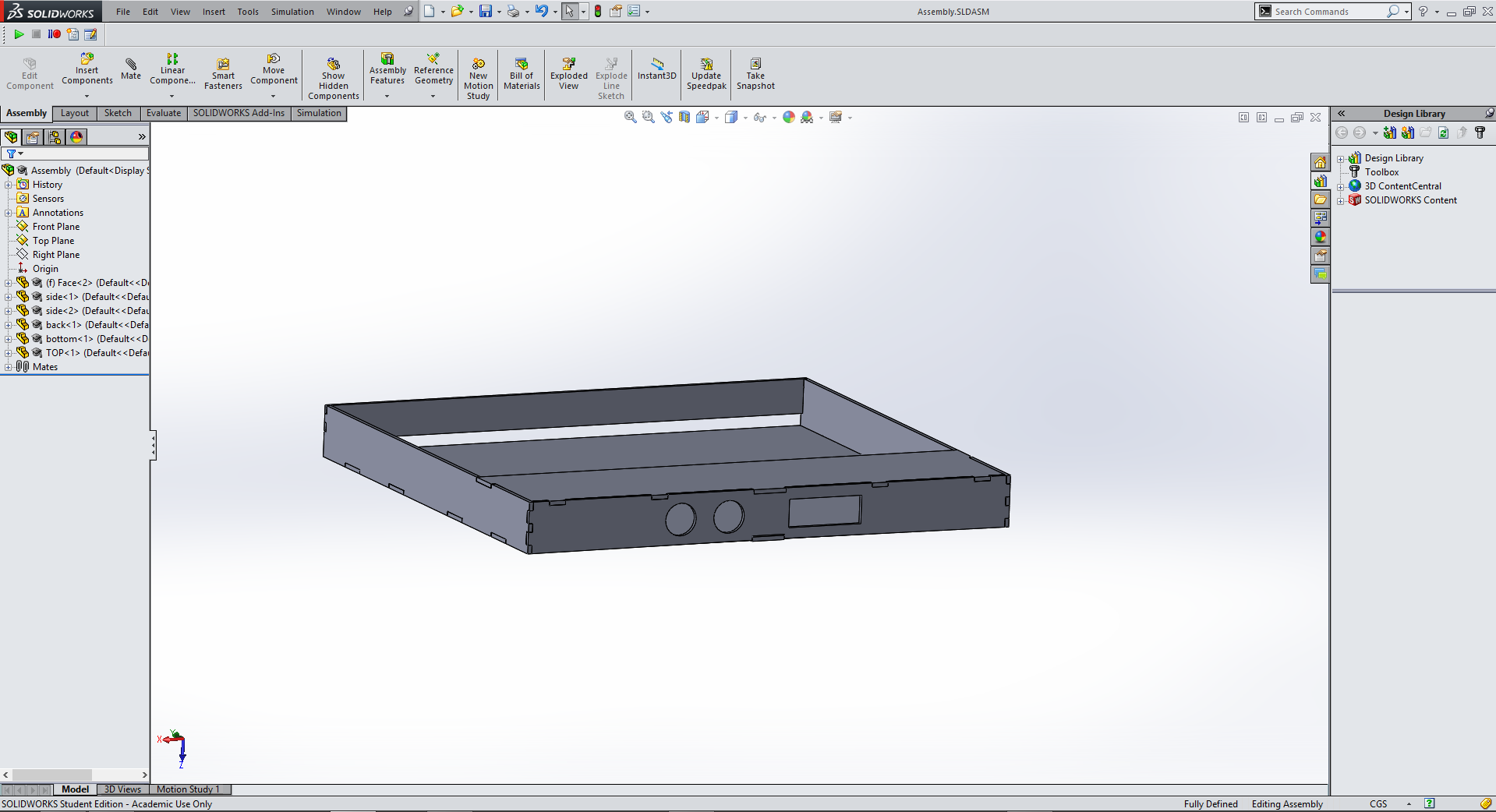This screenshot has width=1496, height=812.
Task: Open the SOLIDWORKS Add-Ins tab
Action: tap(239, 113)
